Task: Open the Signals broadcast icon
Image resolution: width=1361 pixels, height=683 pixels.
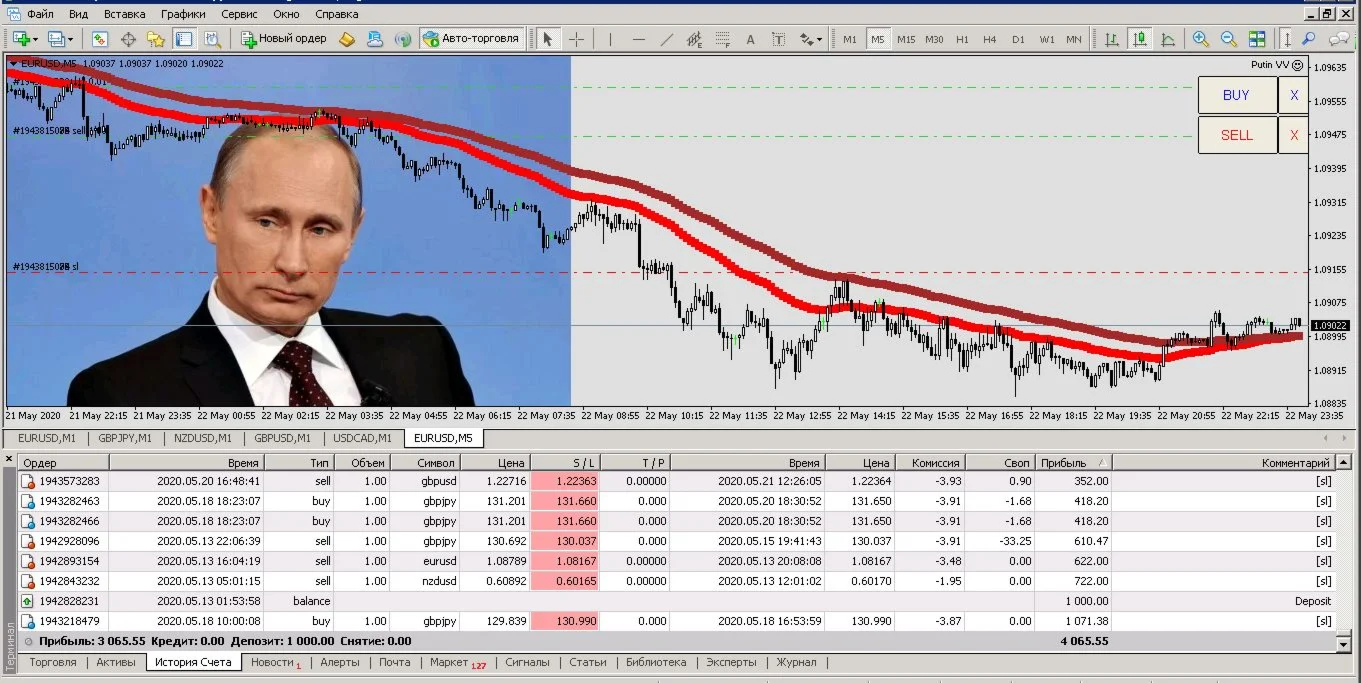Action: [x=403, y=39]
